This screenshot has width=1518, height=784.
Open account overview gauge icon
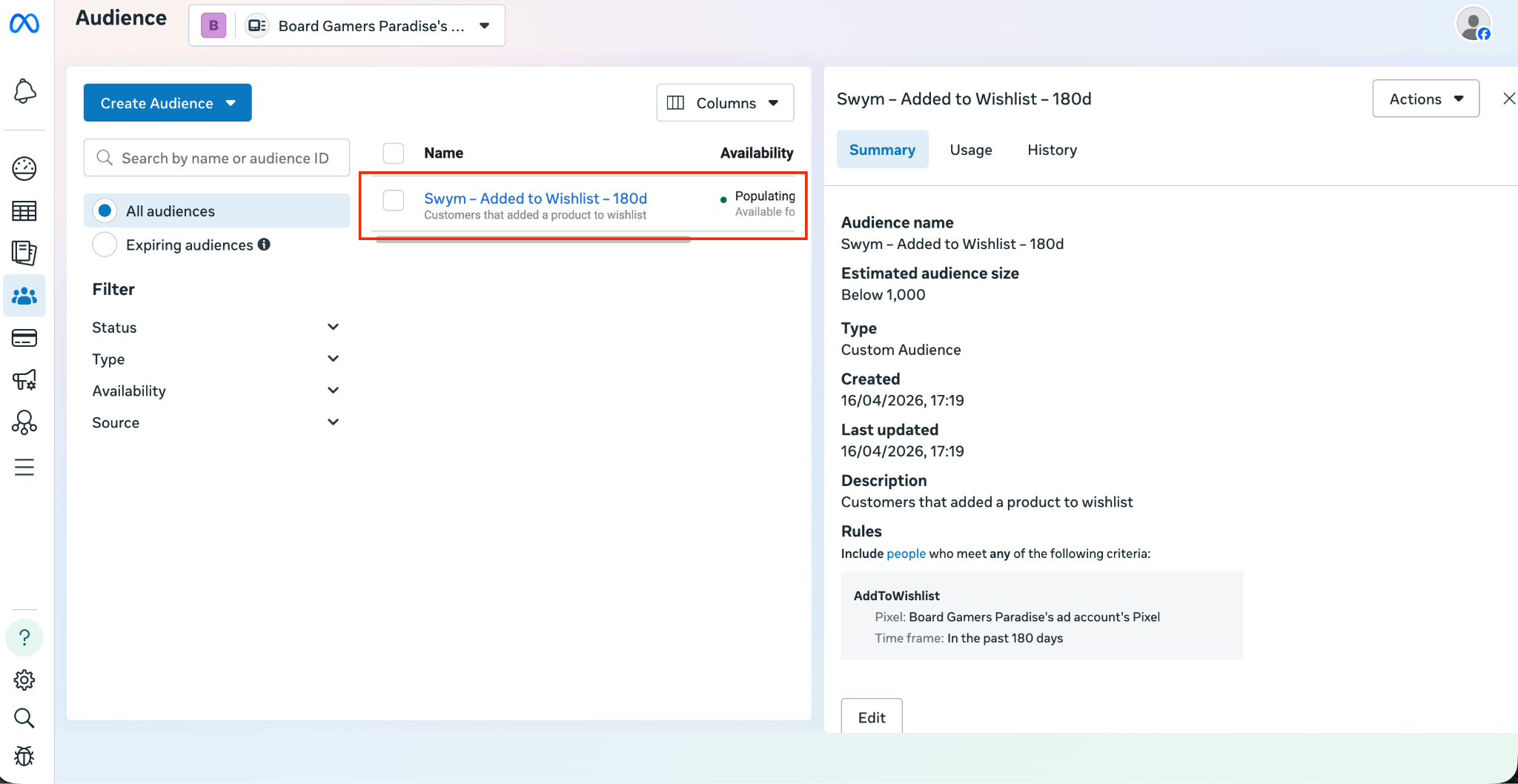[x=24, y=169]
